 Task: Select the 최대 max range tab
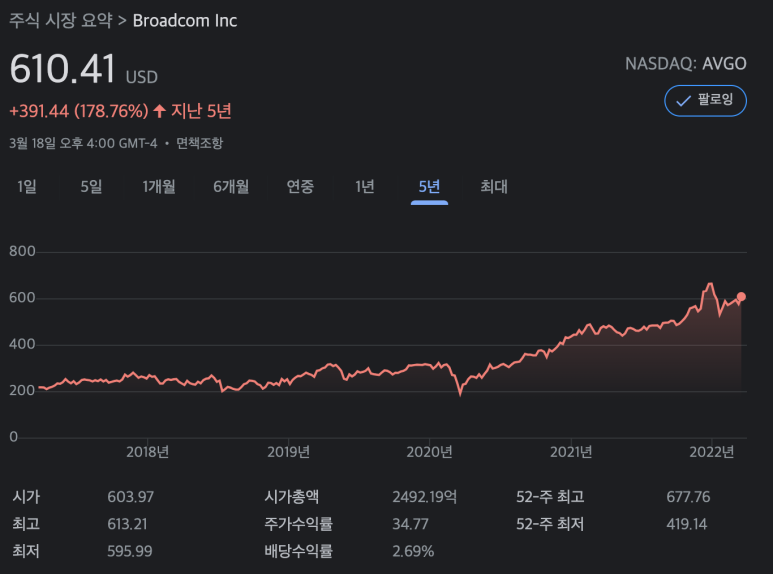(x=494, y=186)
